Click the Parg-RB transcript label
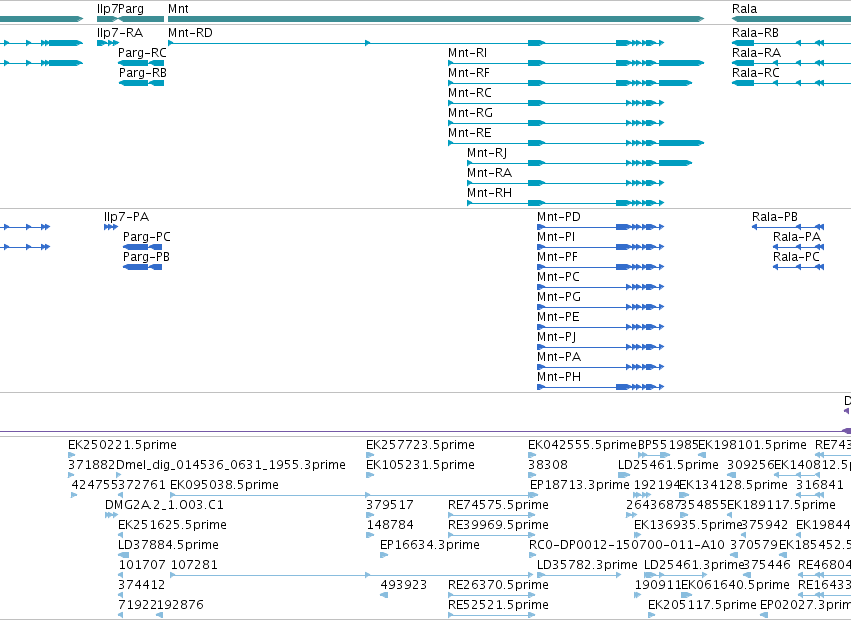 tap(143, 73)
